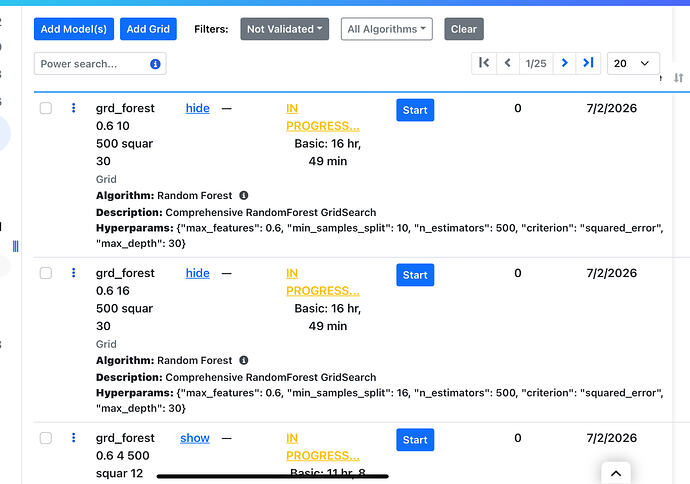This screenshot has width=690, height=484.
Task: Open IN PROGRESS status link for grd_forest 0.6 10
Action: pos(323,117)
